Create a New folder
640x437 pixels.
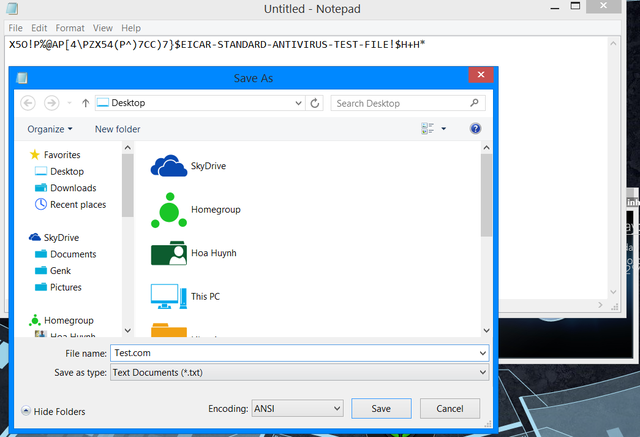tap(118, 129)
